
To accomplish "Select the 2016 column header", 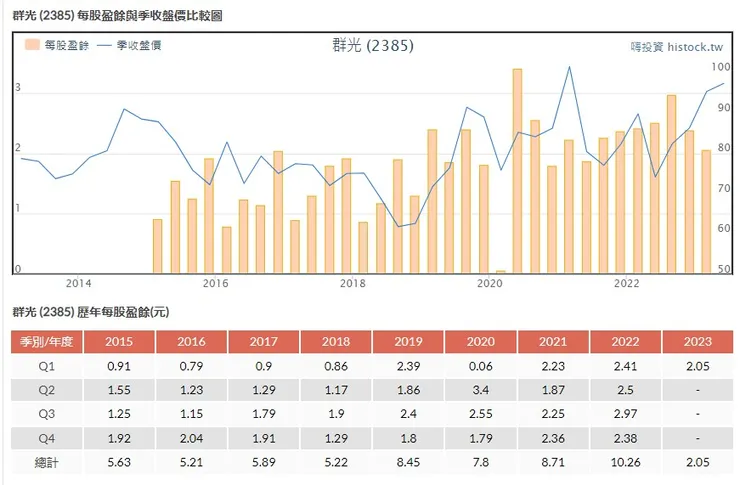I will 191,342.
